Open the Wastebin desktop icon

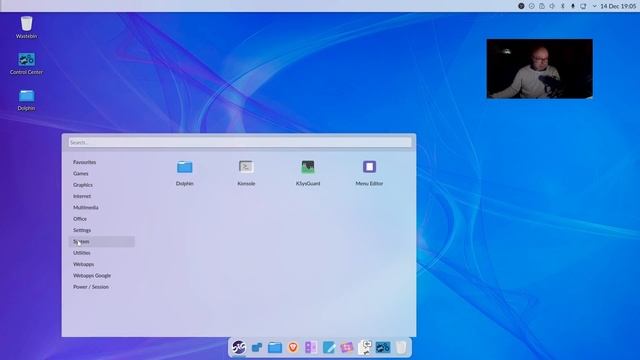pyautogui.click(x=27, y=27)
